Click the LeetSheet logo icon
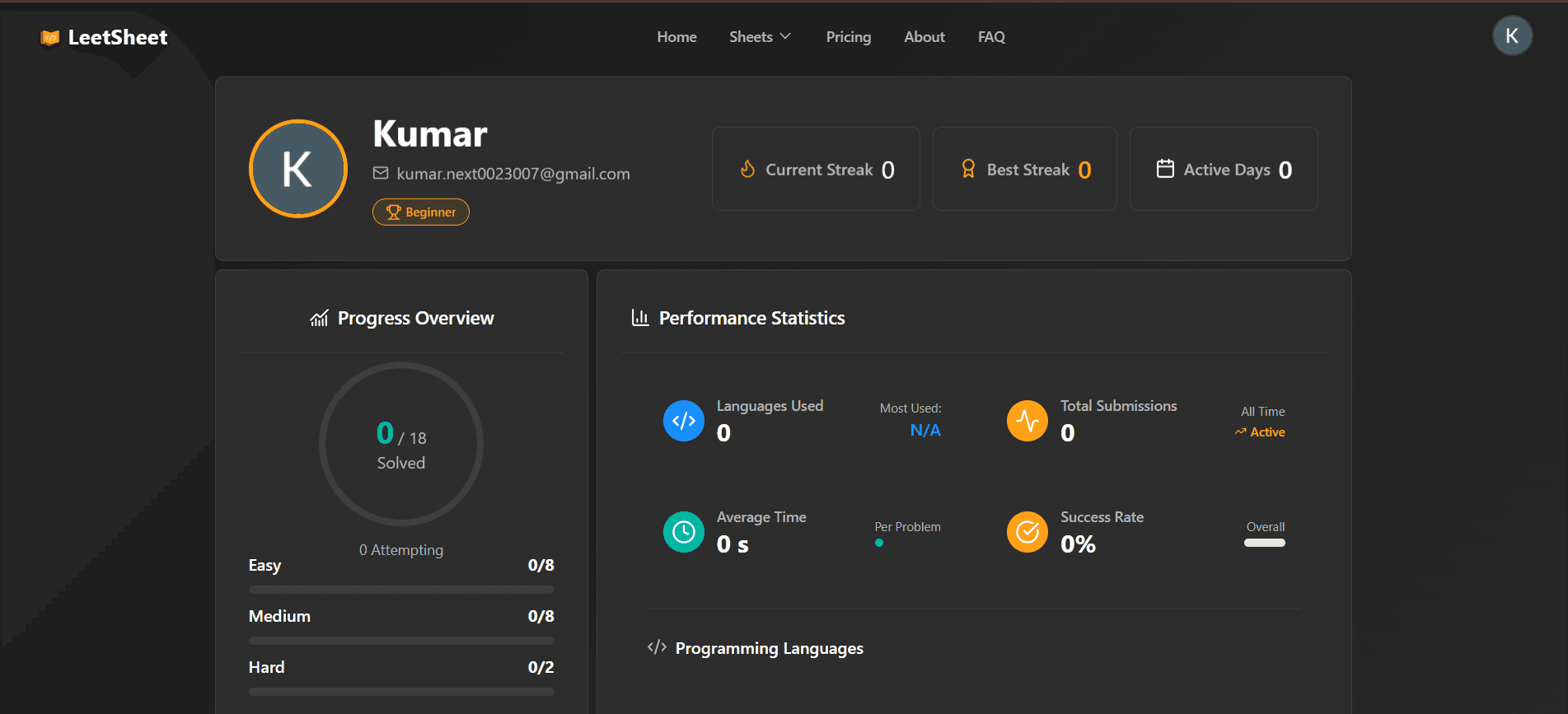The width and height of the screenshot is (1568, 714). (x=50, y=37)
